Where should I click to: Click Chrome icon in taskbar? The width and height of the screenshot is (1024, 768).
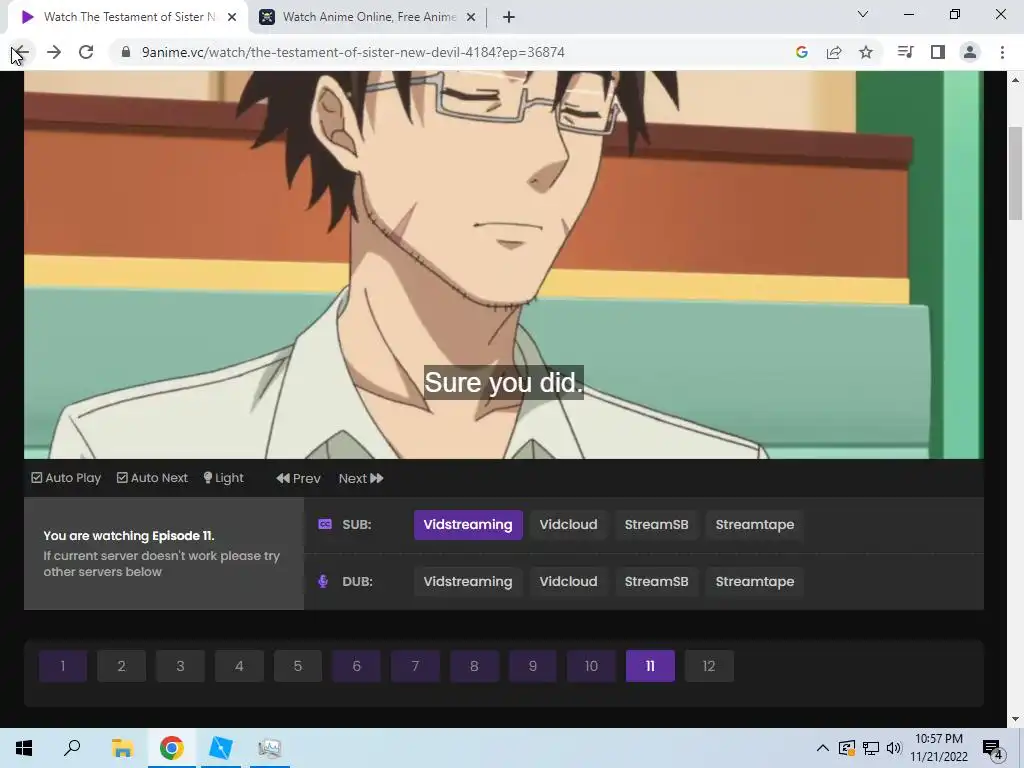pos(171,748)
